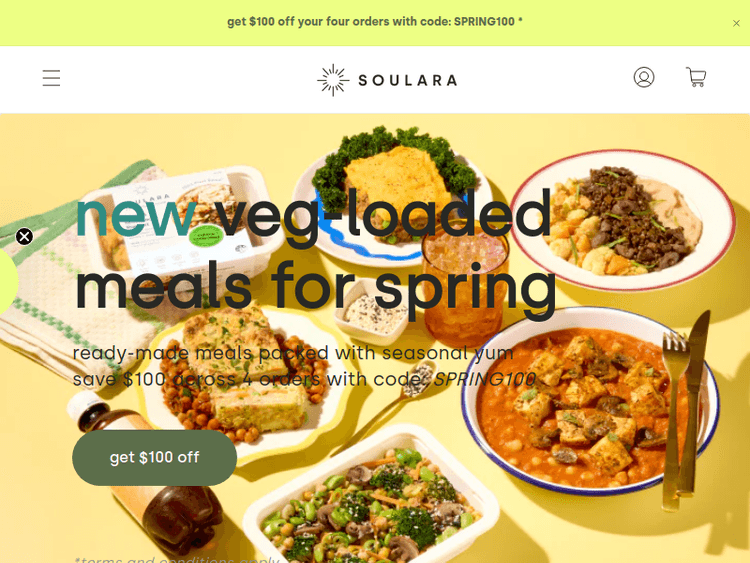Close the side popup with black X

pyautogui.click(x=24, y=236)
